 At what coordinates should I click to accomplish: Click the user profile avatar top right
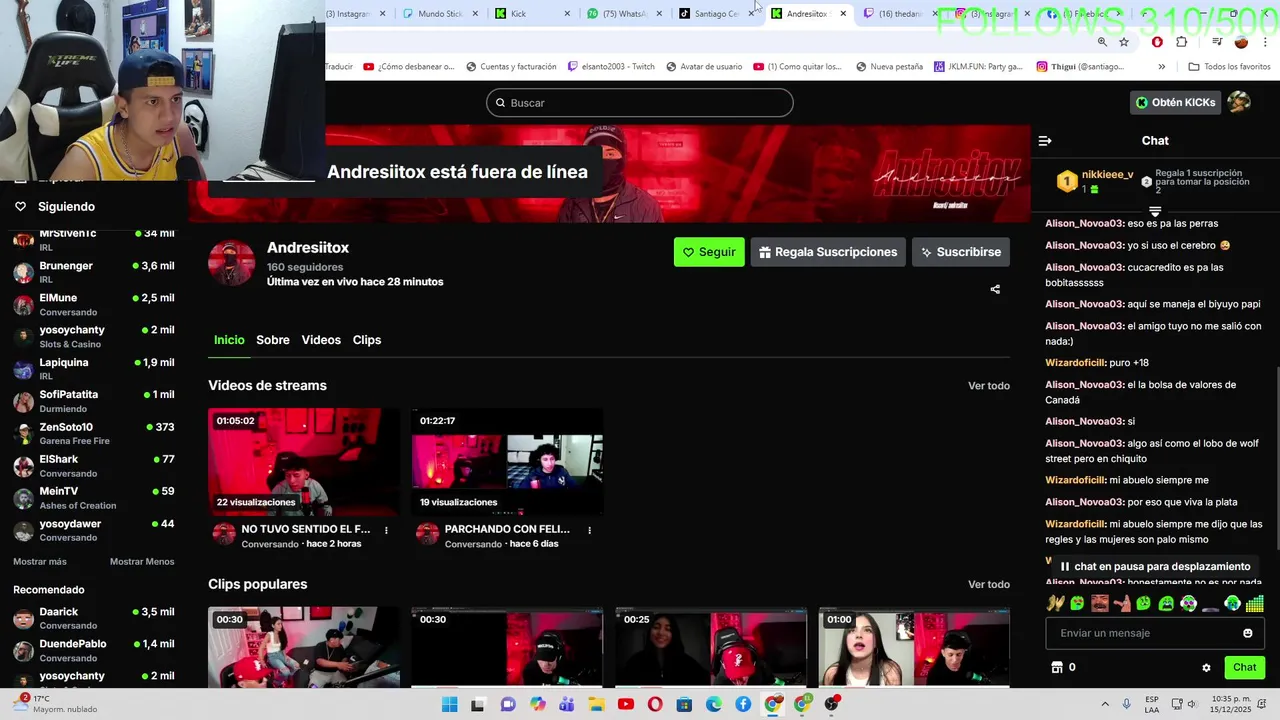coord(1239,102)
